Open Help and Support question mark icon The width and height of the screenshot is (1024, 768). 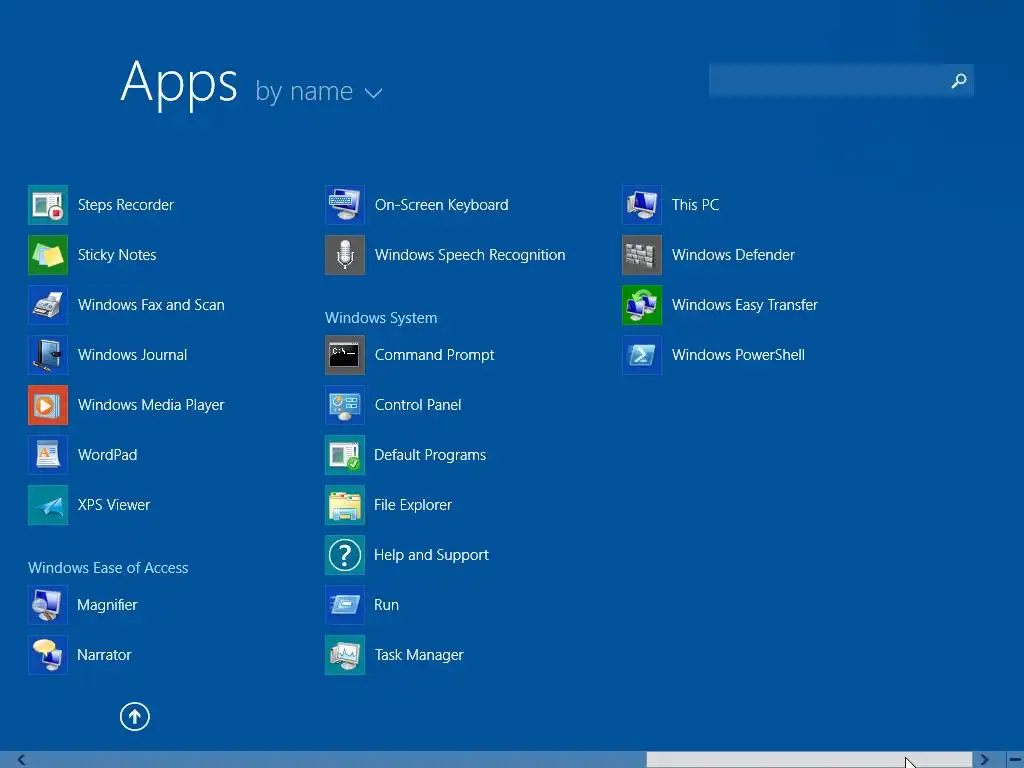[x=345, y=555]
